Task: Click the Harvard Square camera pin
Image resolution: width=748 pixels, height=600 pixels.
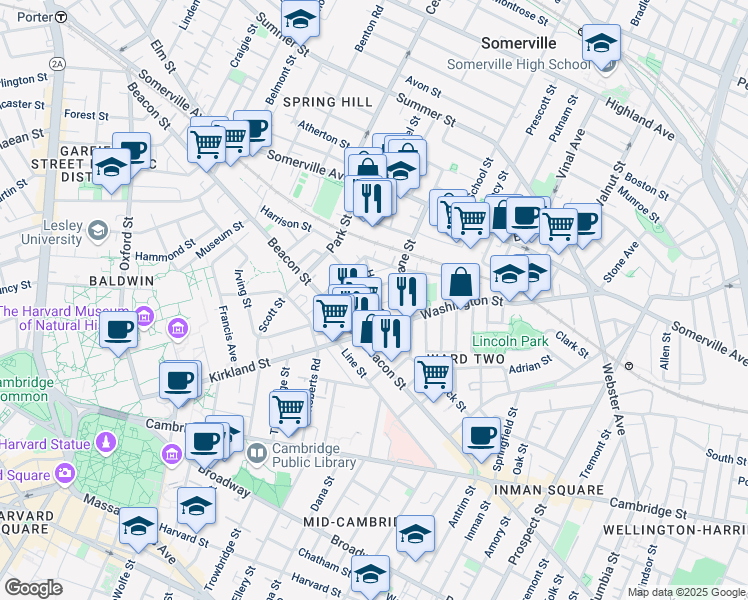Action: tap(64, 474)
